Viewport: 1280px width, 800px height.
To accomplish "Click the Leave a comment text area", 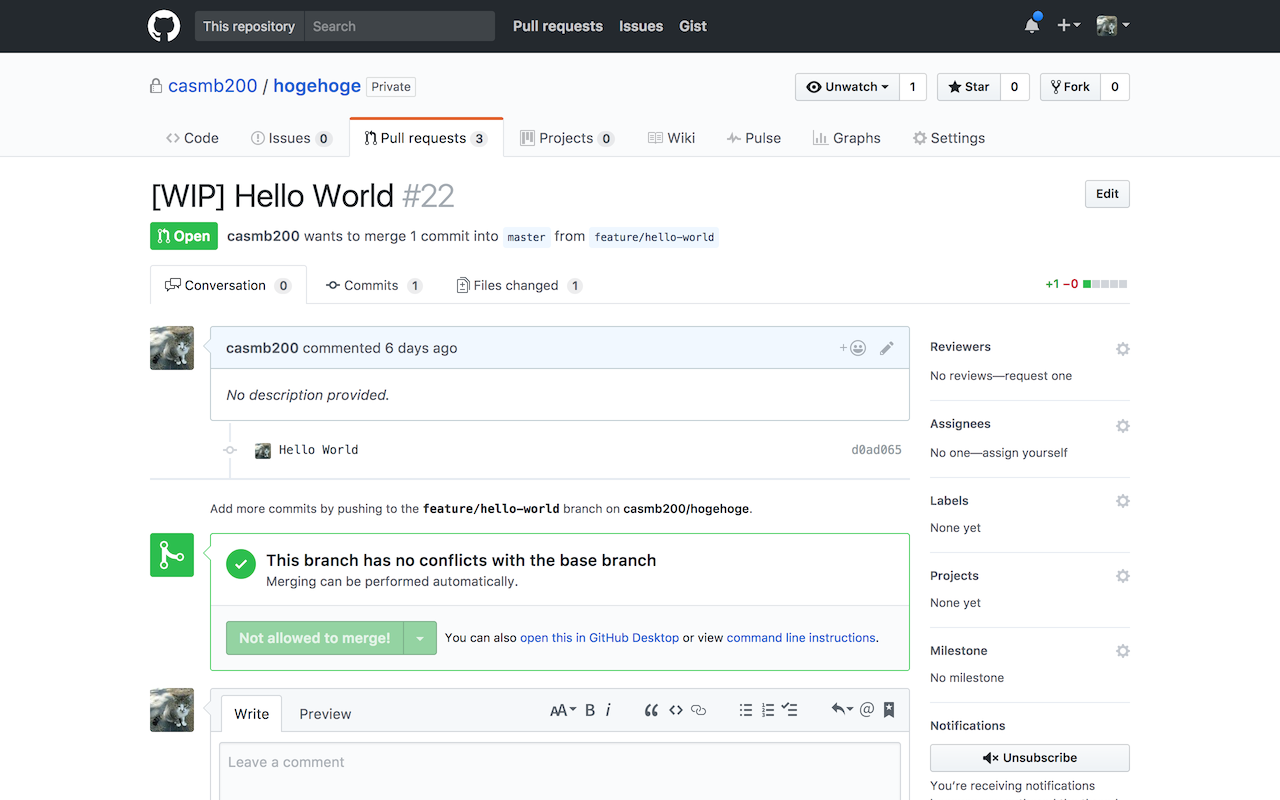I will coord(560,771).
